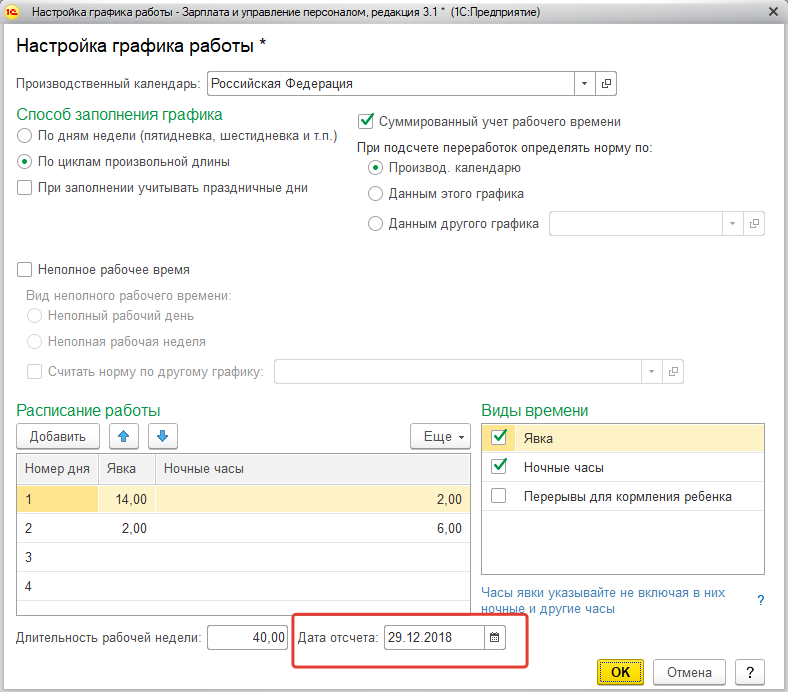Click the Отмена button

click(689, 672)
